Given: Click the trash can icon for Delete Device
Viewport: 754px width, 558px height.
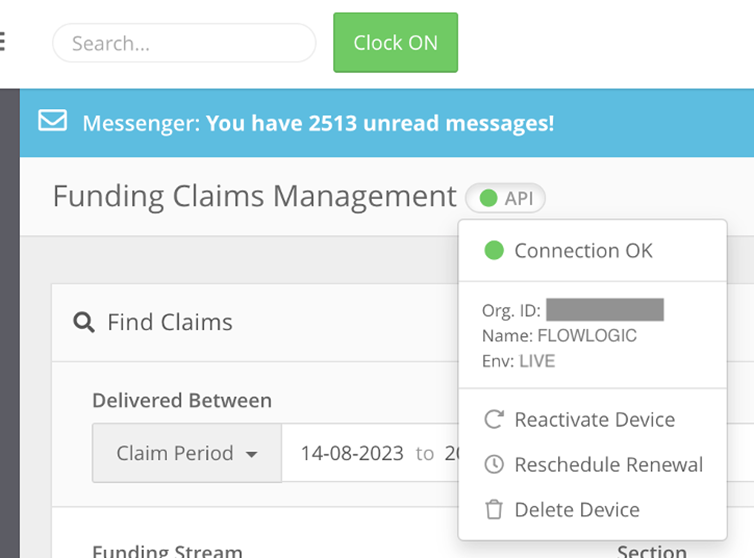Looking at the screenshot, I should coord(493,510).
